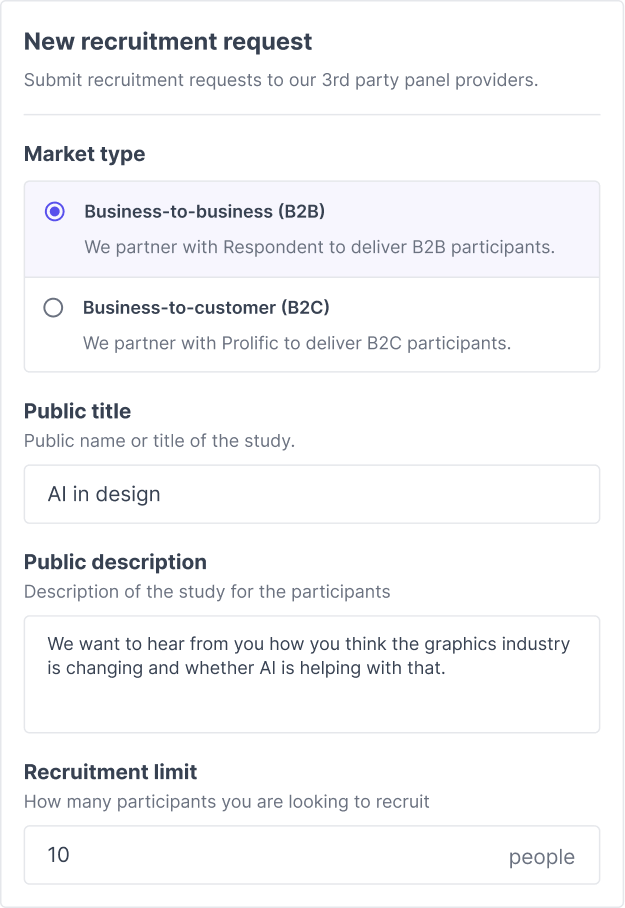Image resolution: width=625 pixels, height=908 pixels.
Task: Click the Public description label text
Action: click(116, 562)
